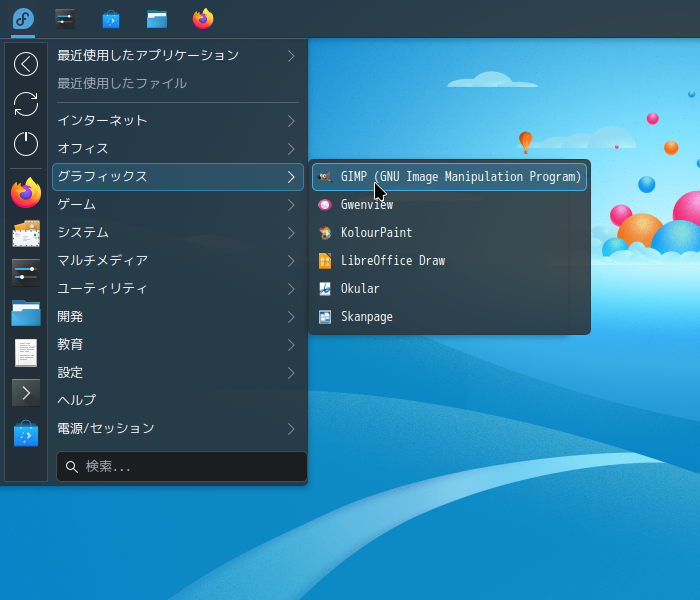The height and width of the screenshot is (600, 700).
Task: Expand 最近使用したアプリケーション chevron
Action: (x=291, y=56)
